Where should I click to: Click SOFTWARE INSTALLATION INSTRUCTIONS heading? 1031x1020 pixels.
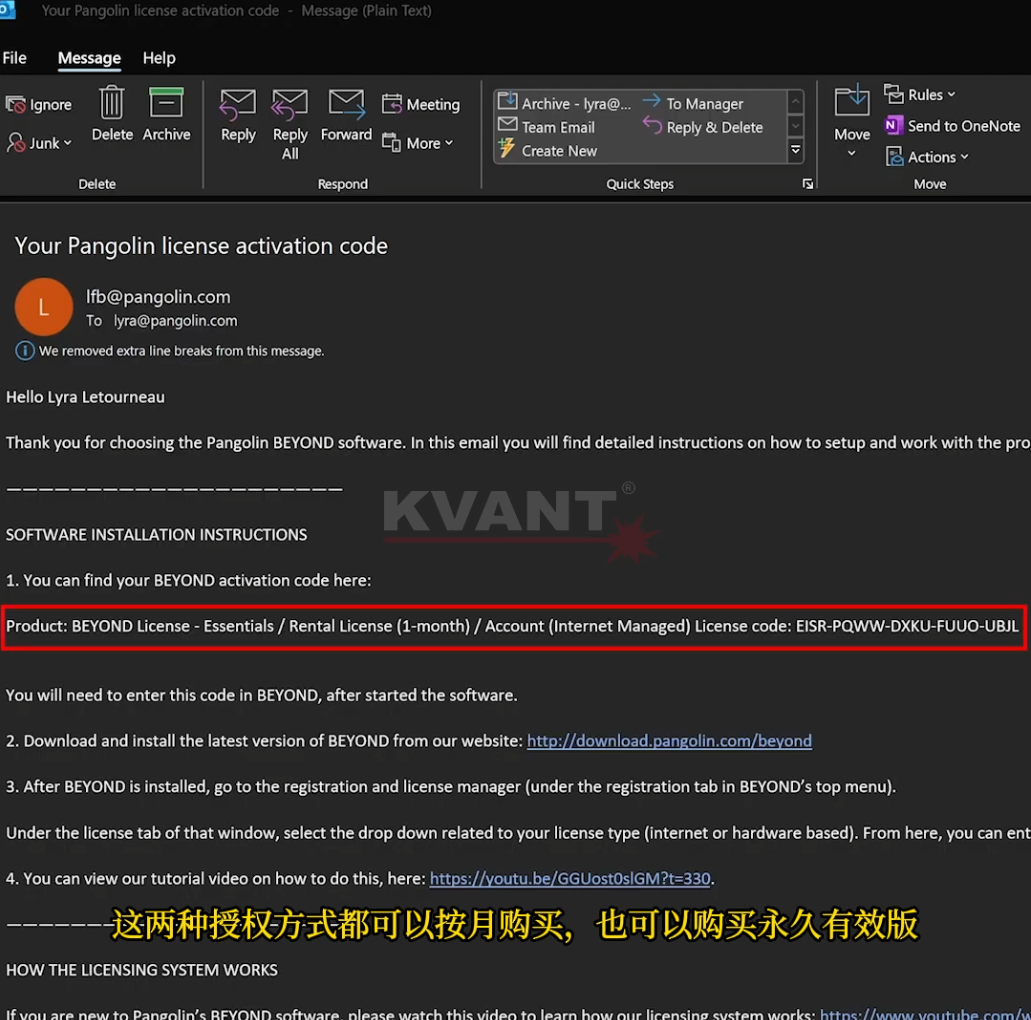(156, 535)
